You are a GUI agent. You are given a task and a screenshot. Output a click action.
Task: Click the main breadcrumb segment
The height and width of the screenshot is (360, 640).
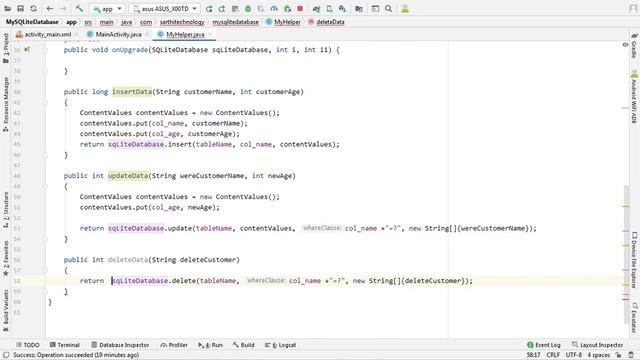[x=107, y=22]
